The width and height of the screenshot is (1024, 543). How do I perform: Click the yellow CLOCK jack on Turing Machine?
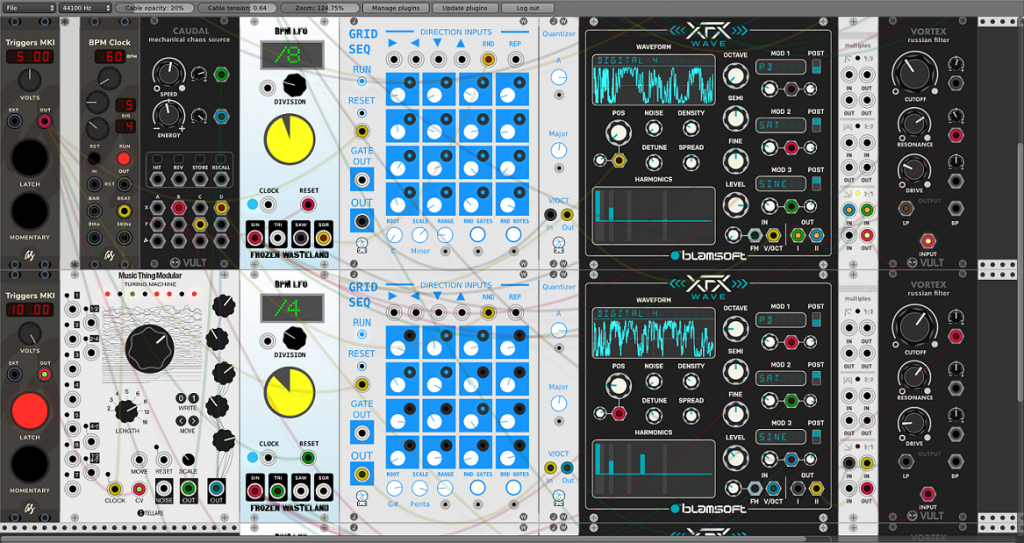click(115, 489)
